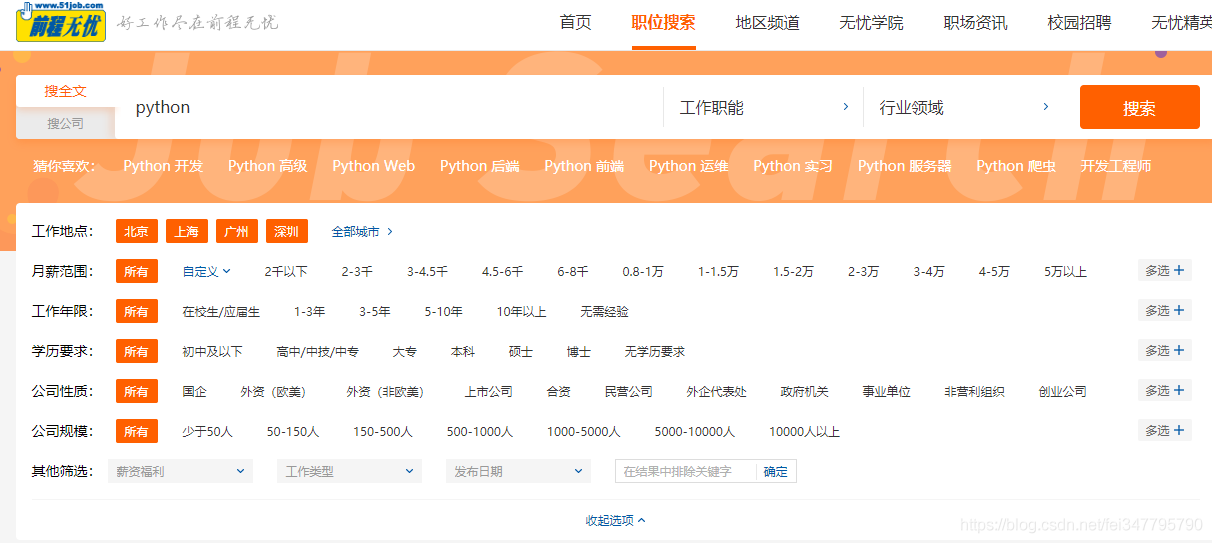The image size is (1212, 543).
Task: Choose suggested keyword Python 前端
Action: pos(584,166)
